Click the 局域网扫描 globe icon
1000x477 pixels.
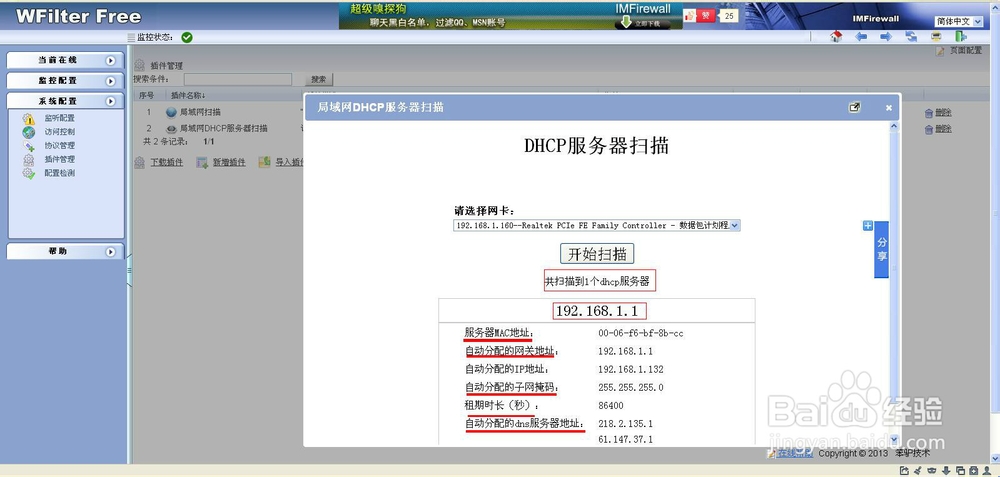tap(171, 112)
